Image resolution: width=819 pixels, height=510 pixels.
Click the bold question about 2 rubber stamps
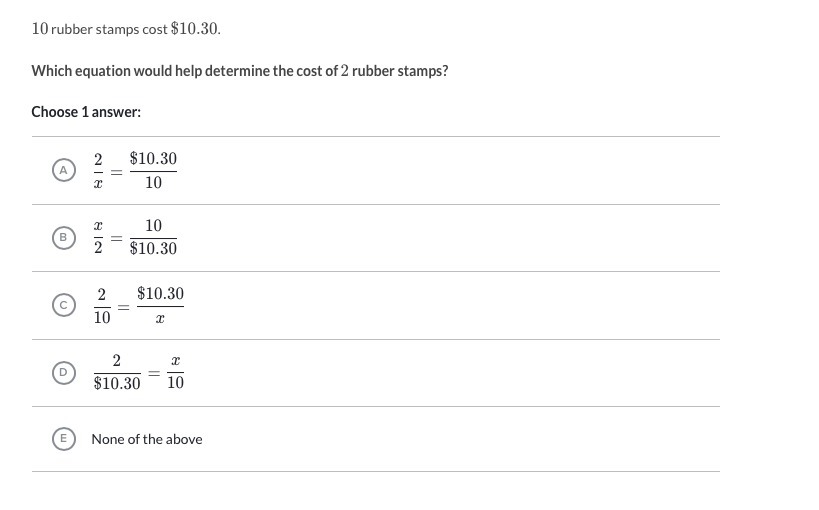click(240, 71)
